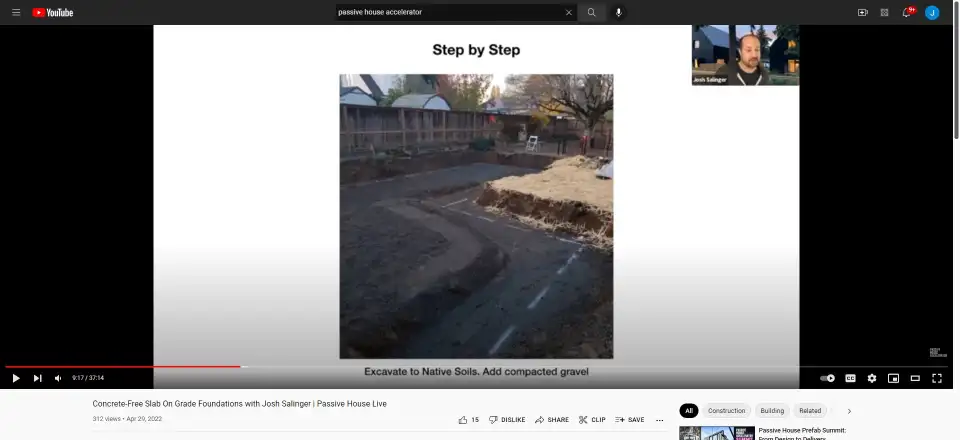Clear the search box text
Image resolution: width=960 pixels, height=440 pixels.
[x=569, y=12]
